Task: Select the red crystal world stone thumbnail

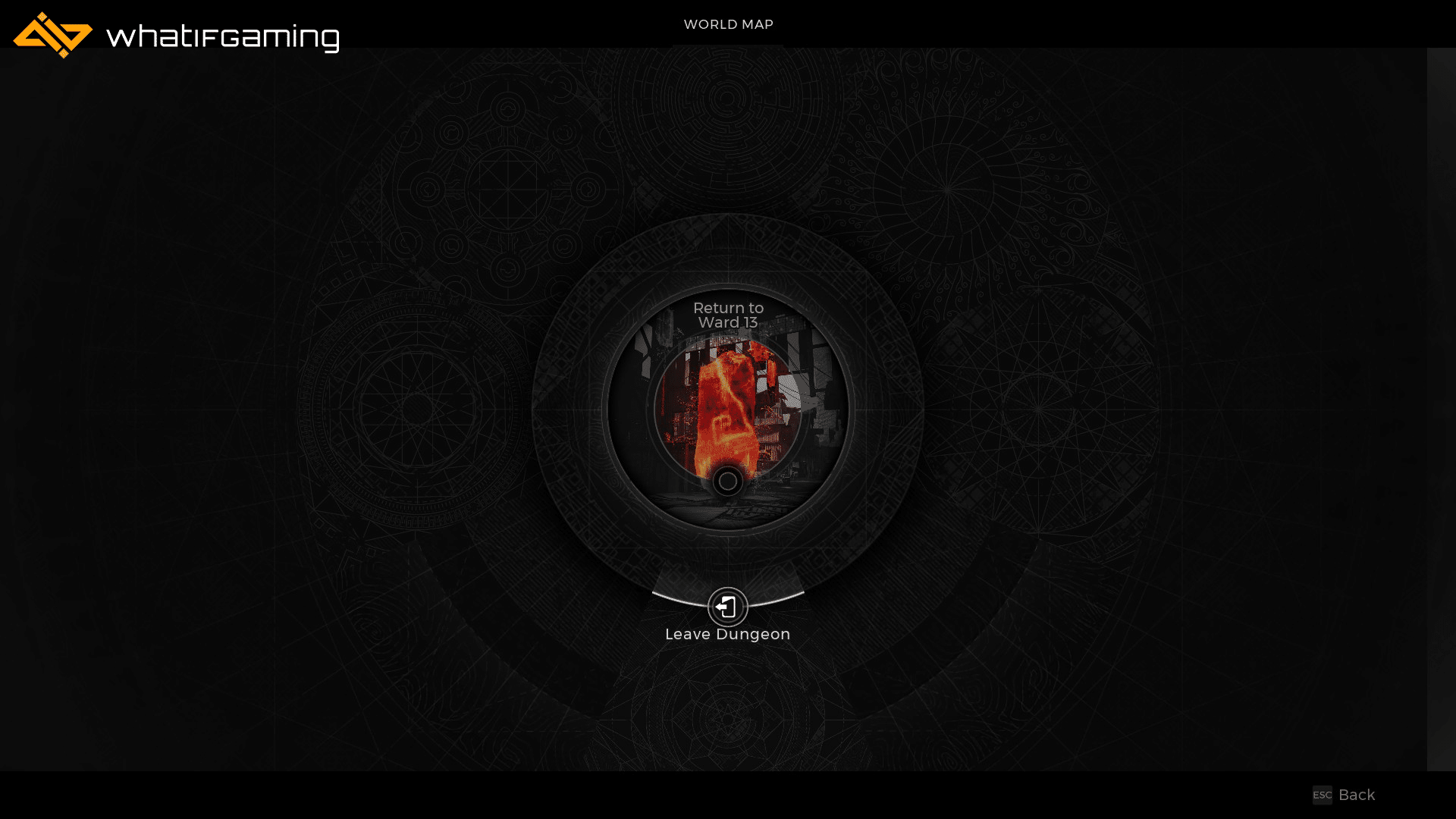Action: click(727, 409)
